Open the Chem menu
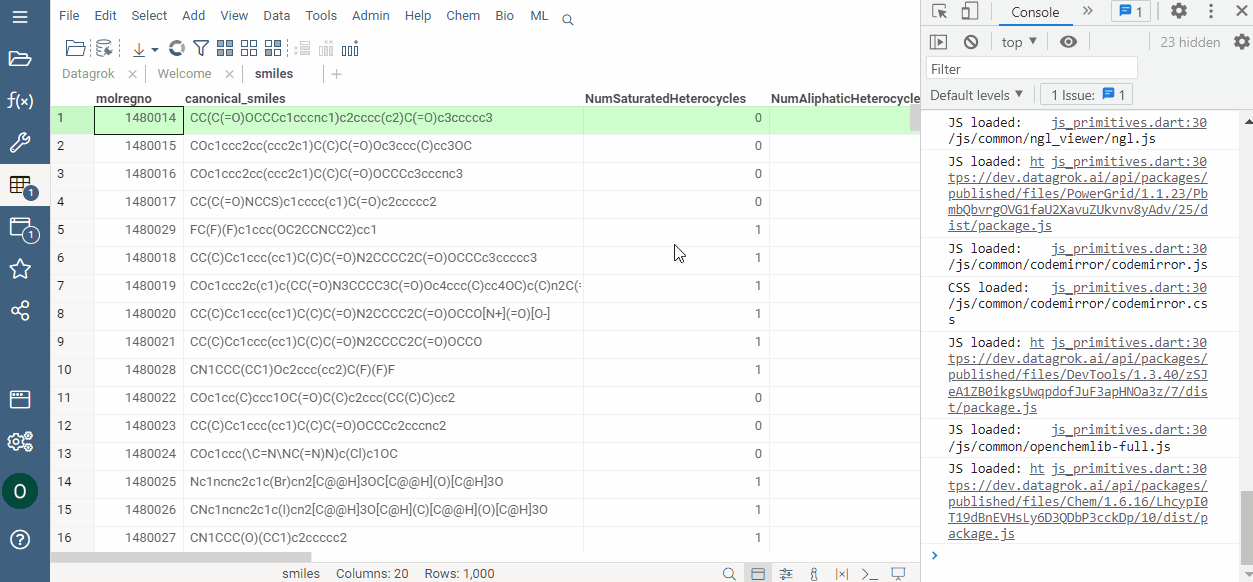This screenshot has height=582, width=1253. point(463,15)
